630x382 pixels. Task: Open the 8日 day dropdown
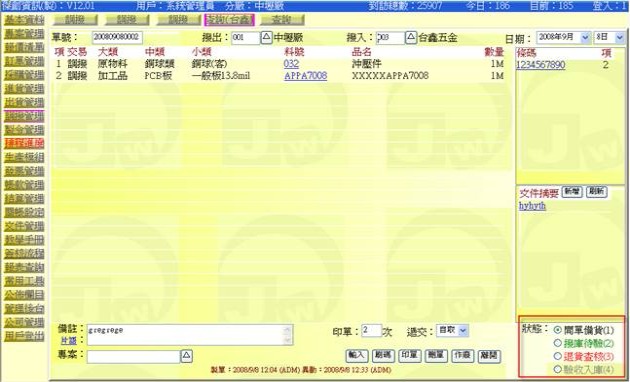pos(619,37)
